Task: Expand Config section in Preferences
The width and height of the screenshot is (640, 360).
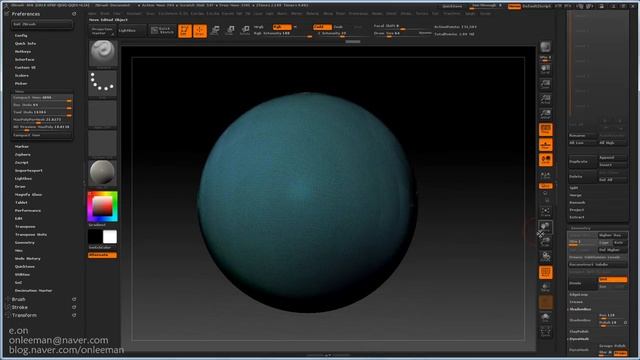Action: coord(21,36)
